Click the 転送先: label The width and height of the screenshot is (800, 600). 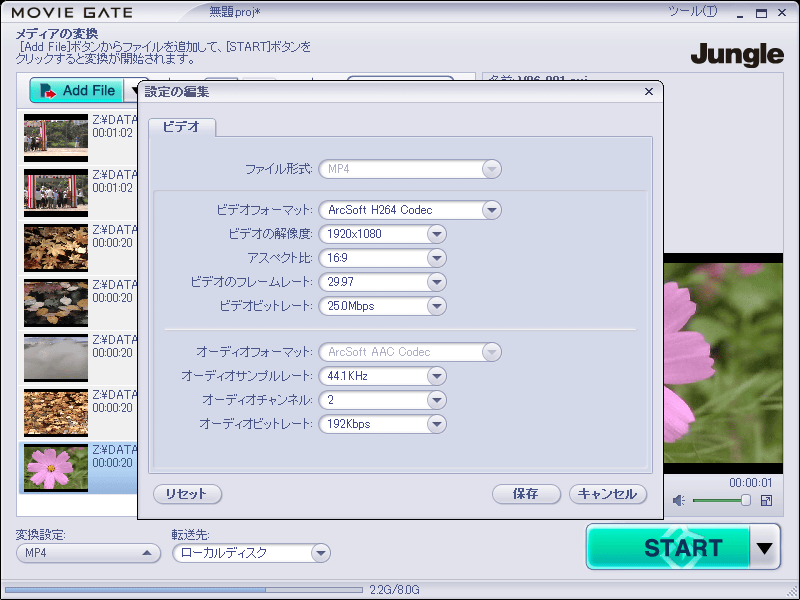pos(190,535)
